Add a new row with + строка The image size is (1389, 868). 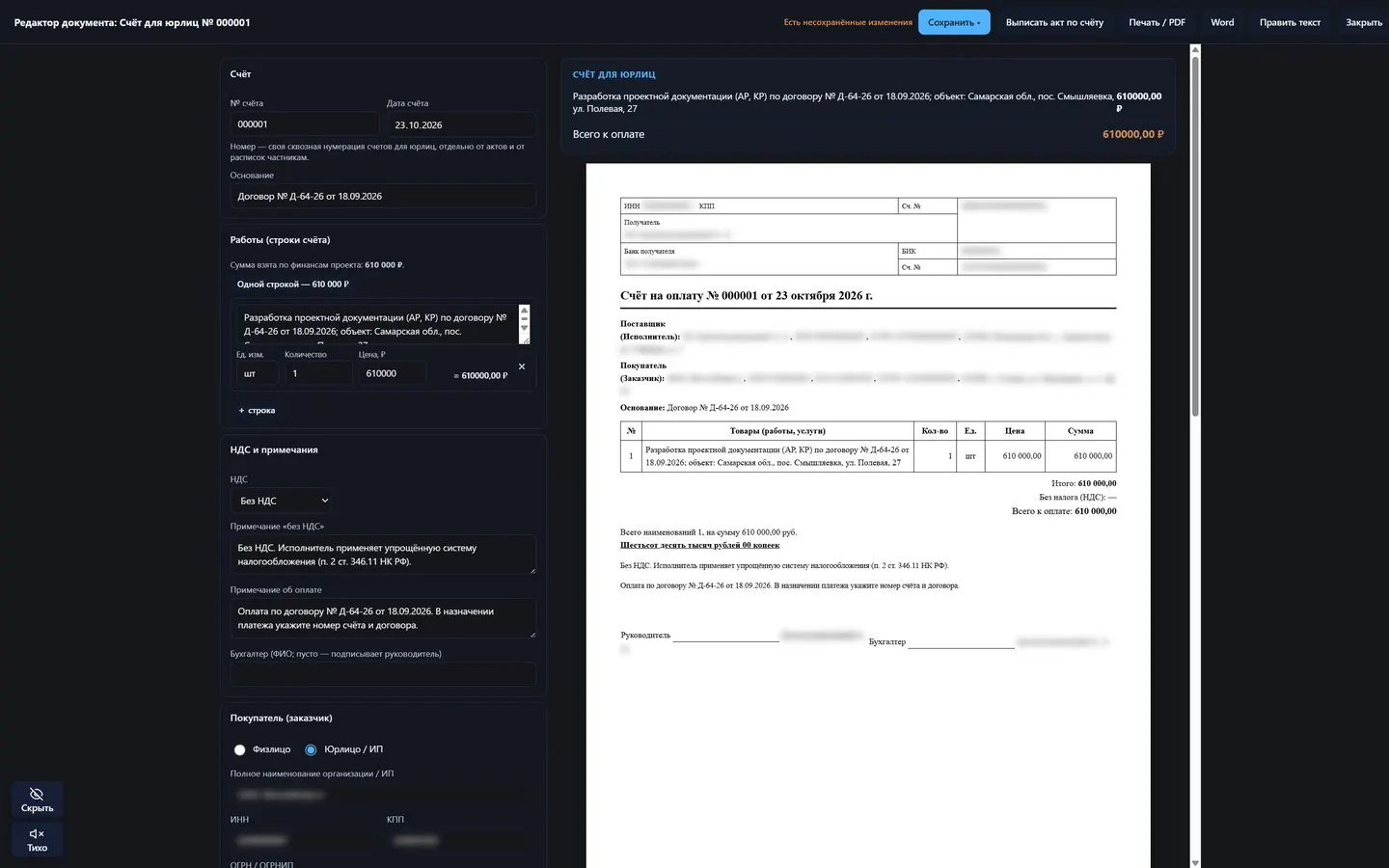[257, 411]
